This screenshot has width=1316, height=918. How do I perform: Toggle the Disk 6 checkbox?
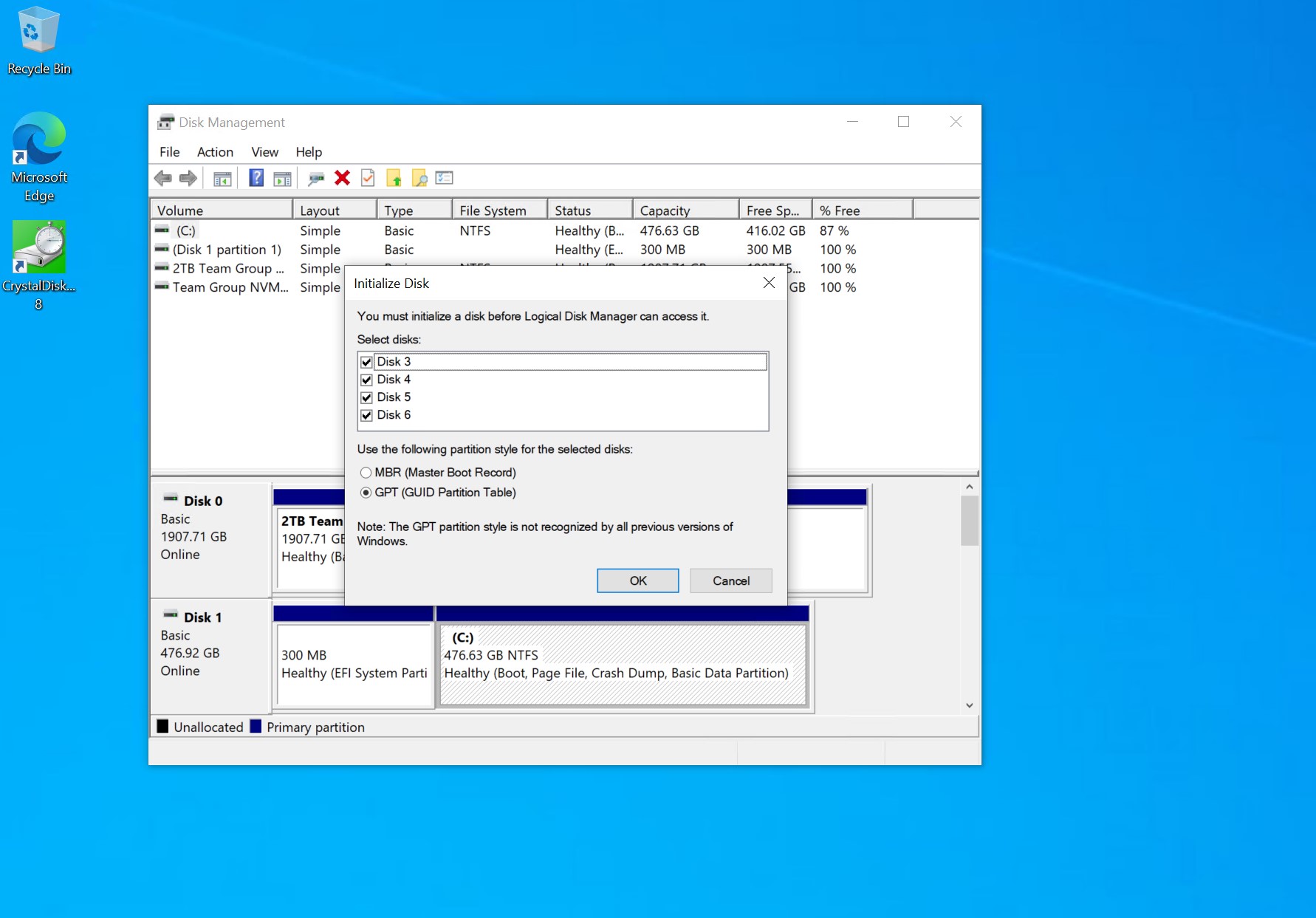pos(366,415)
